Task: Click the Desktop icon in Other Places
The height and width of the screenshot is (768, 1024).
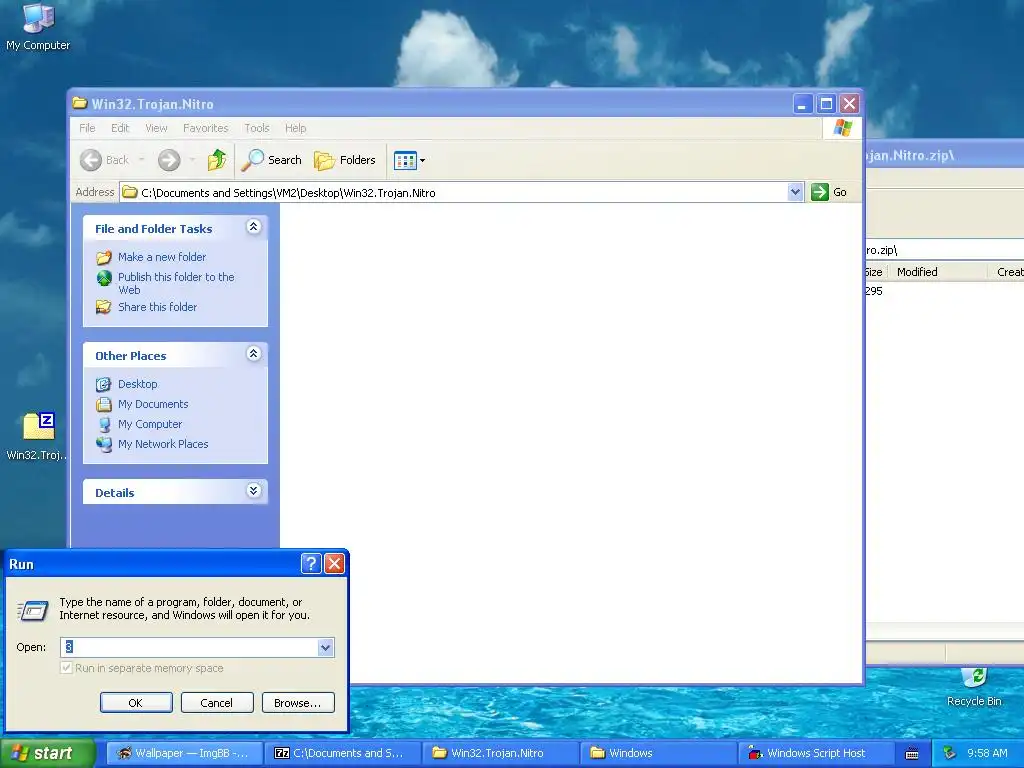Action: pyautogui.click(x=104, y=384)
